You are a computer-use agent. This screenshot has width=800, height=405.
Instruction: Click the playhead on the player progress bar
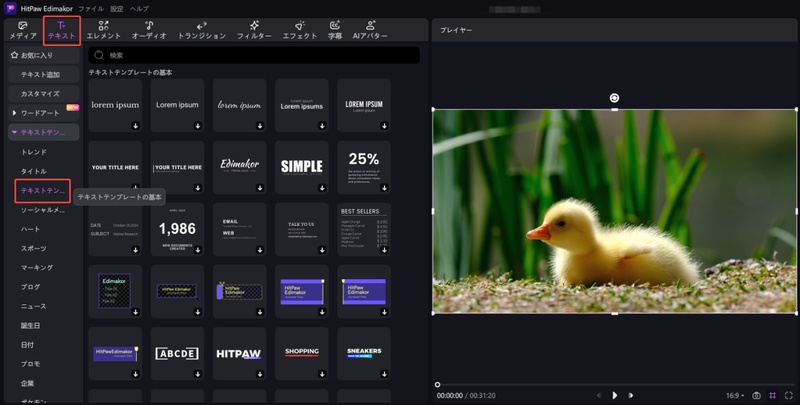click(x=437, y=385)
